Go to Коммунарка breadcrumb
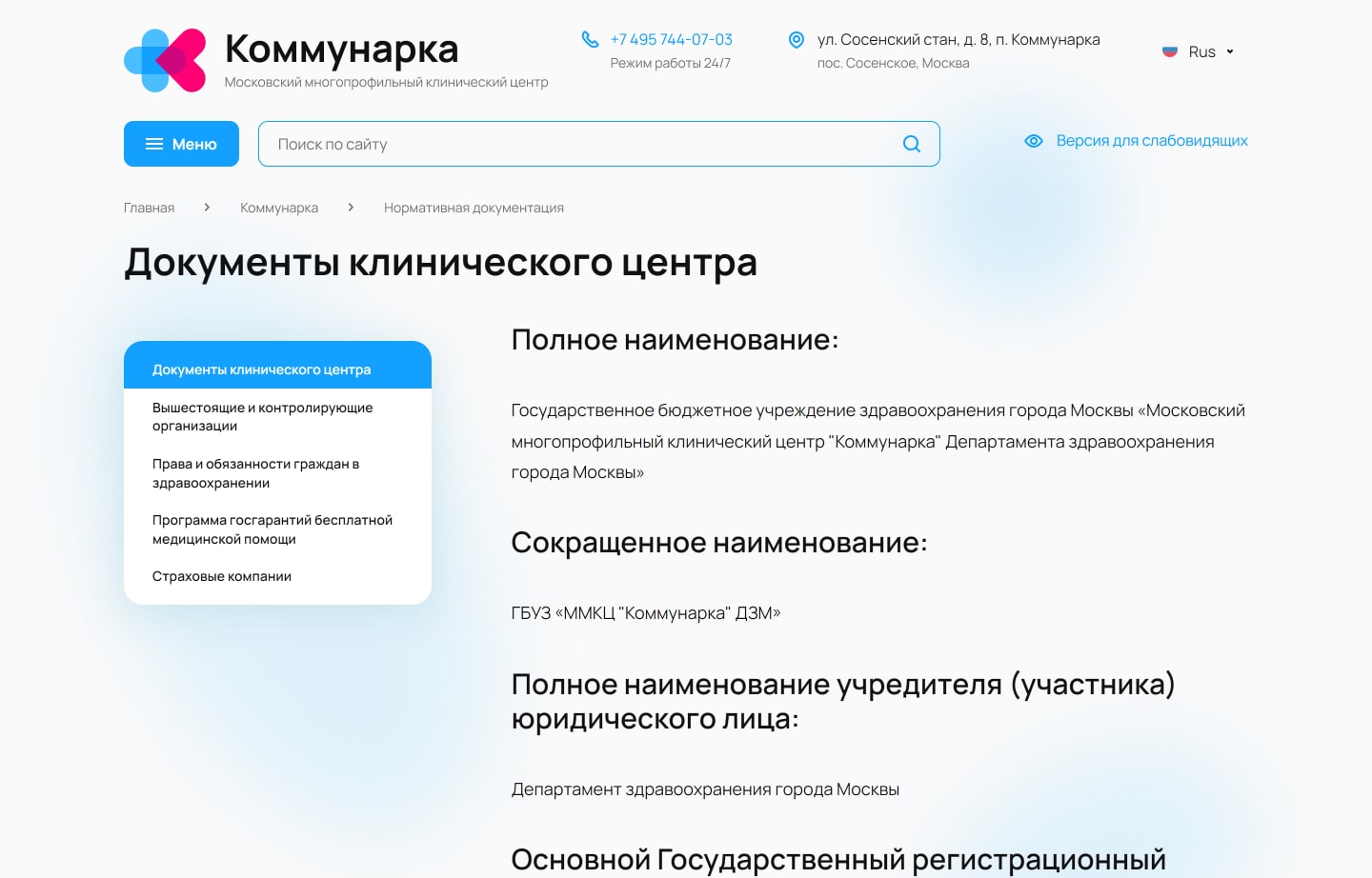This screenshot has height=878, width=1372. pyautogui.click(x=279, y=208)
